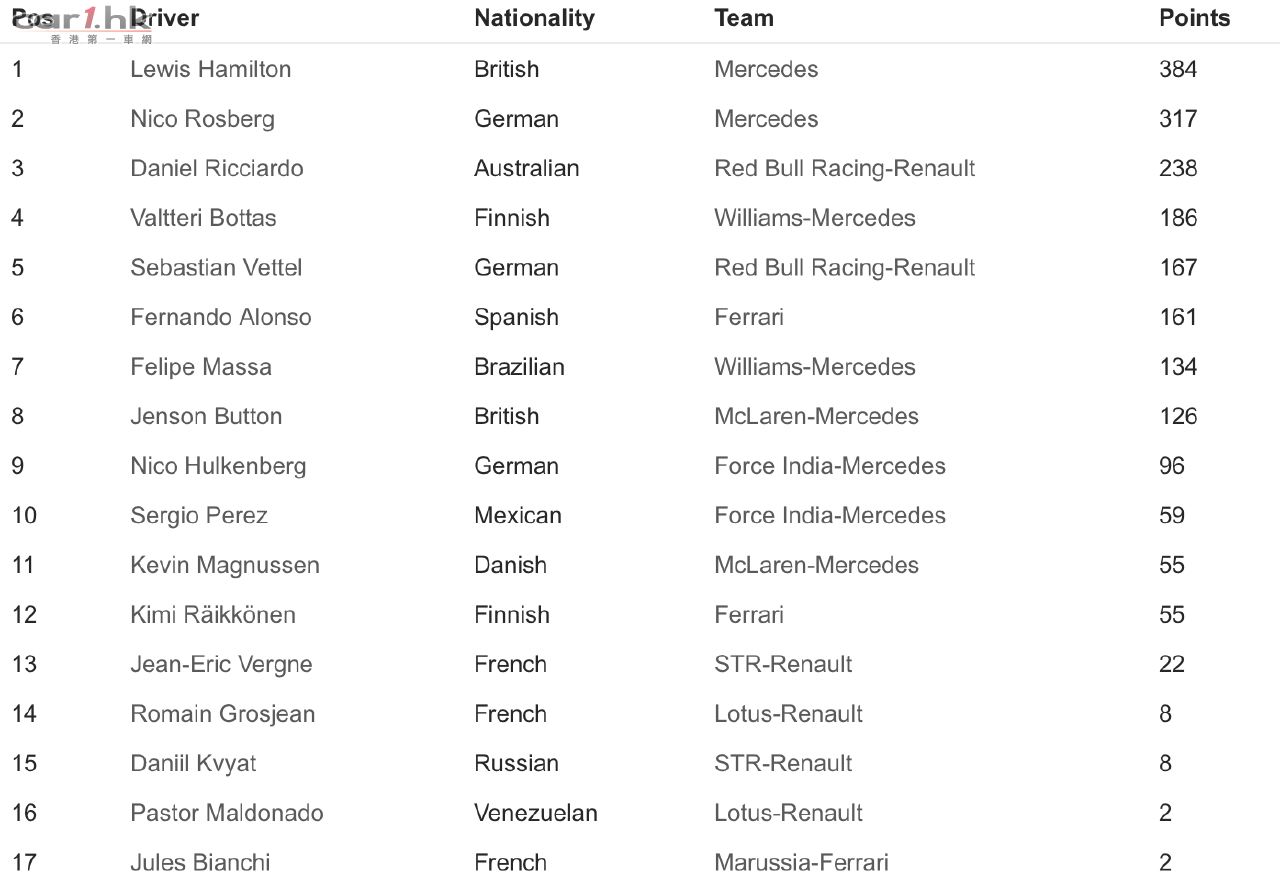The height and width of the screenshot is (887, 1280).
Task: Select driver name Lewis Hamilton
Action: tap(211, 69)
